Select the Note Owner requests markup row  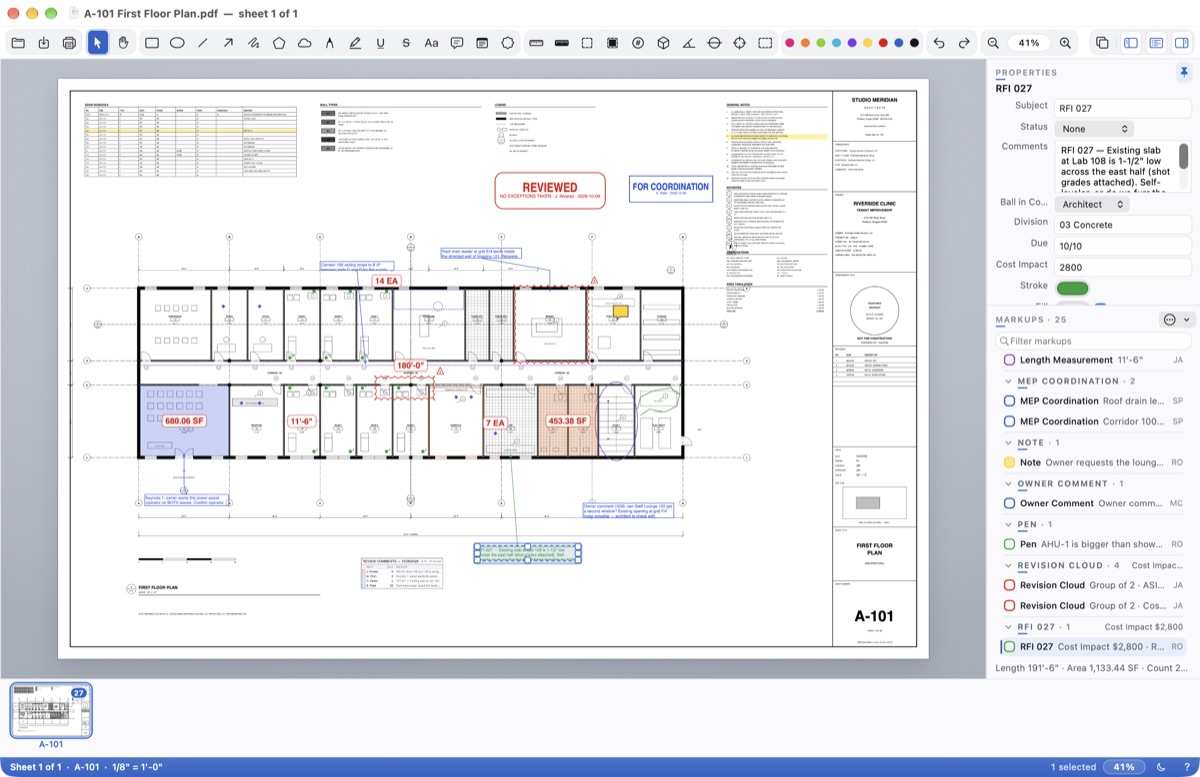point(1094,462)
